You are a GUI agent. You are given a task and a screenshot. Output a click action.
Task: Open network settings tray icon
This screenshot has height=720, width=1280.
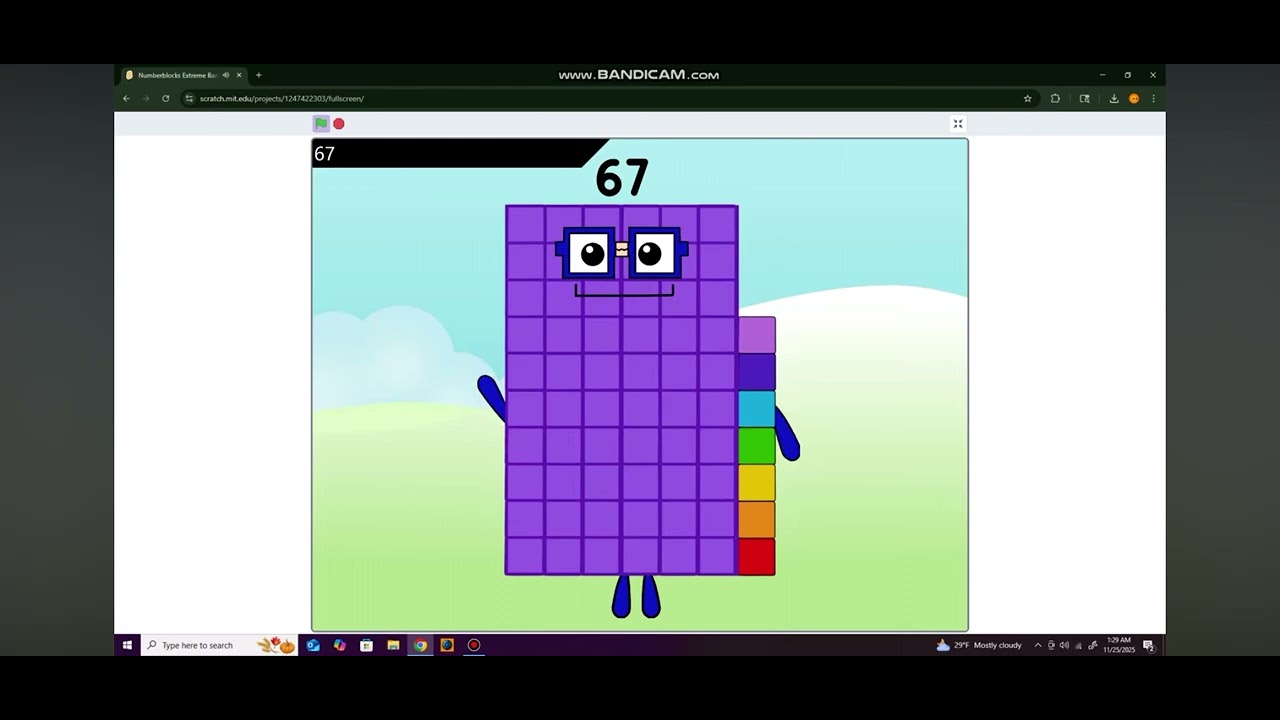tap(1078, 645)
